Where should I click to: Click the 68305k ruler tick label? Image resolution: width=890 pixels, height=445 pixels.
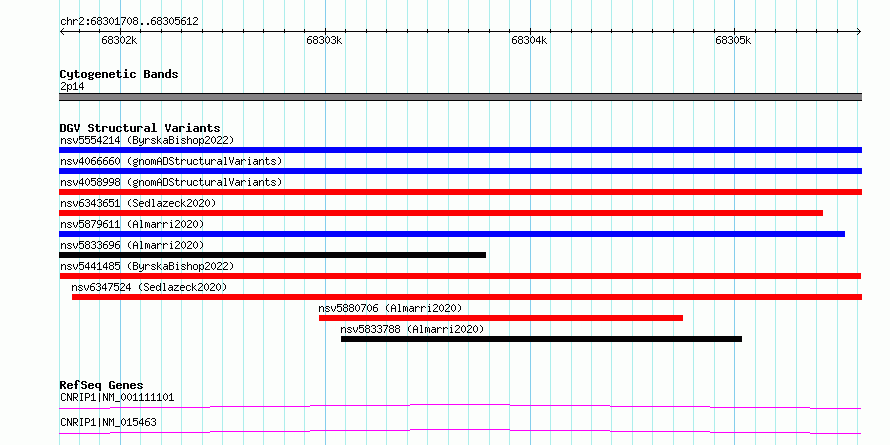[733, 40]
